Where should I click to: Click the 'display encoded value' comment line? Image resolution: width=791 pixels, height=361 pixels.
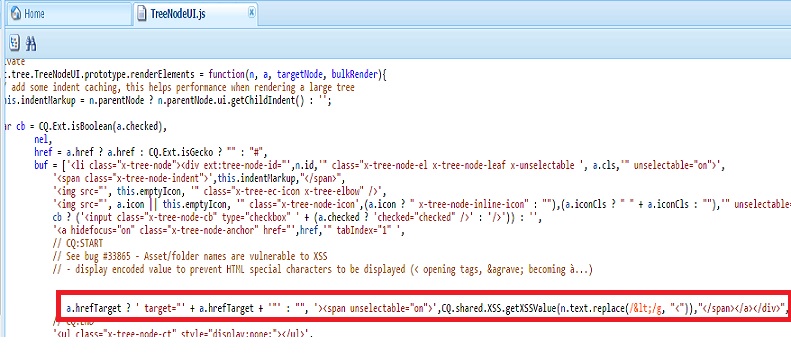click(x=323, y=269)
